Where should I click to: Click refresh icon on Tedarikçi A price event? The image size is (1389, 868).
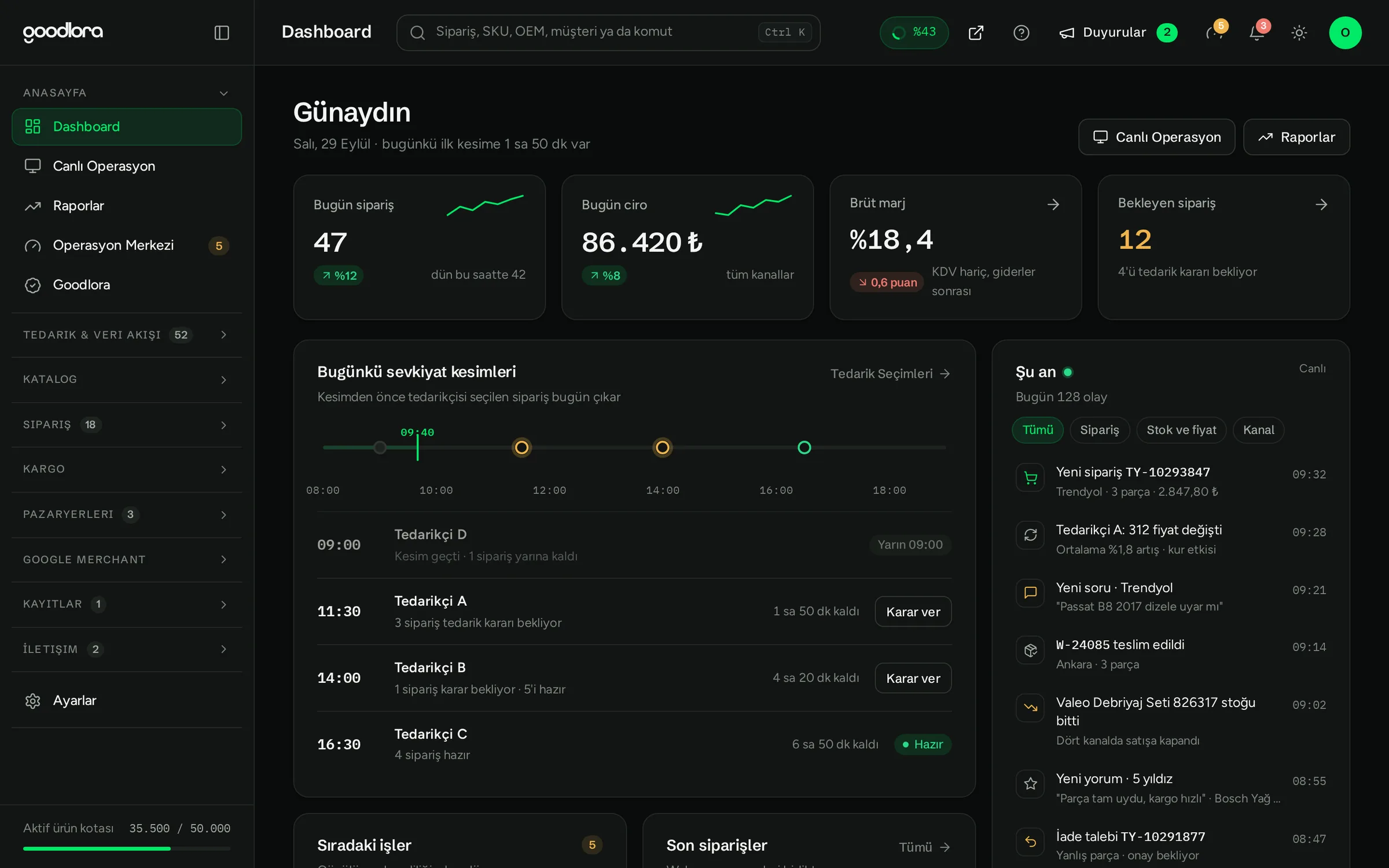point(1030,535)
